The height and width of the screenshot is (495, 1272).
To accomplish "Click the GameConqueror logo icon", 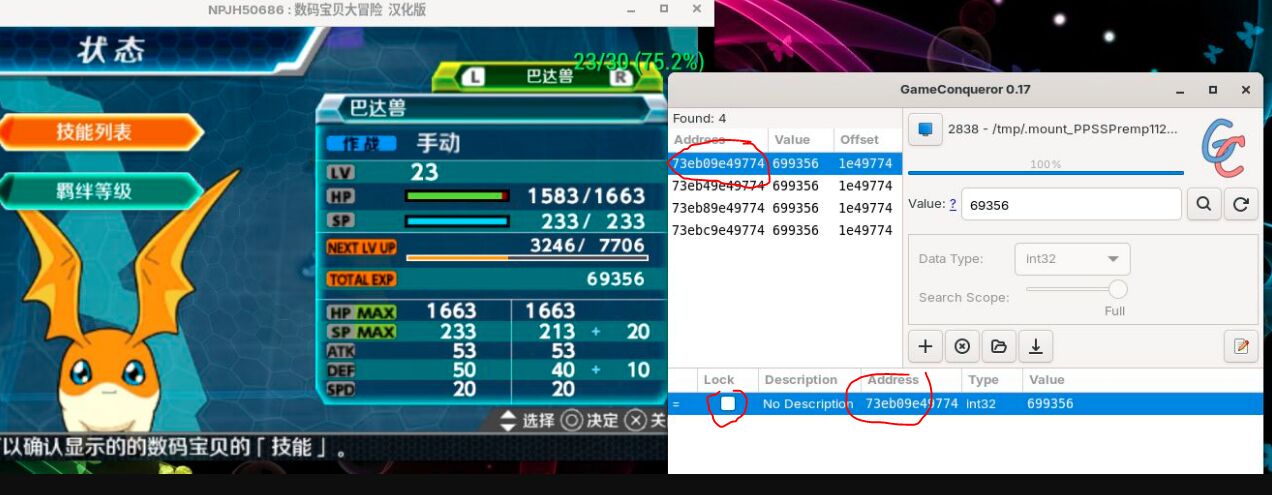I will (x=1223, y=146).
